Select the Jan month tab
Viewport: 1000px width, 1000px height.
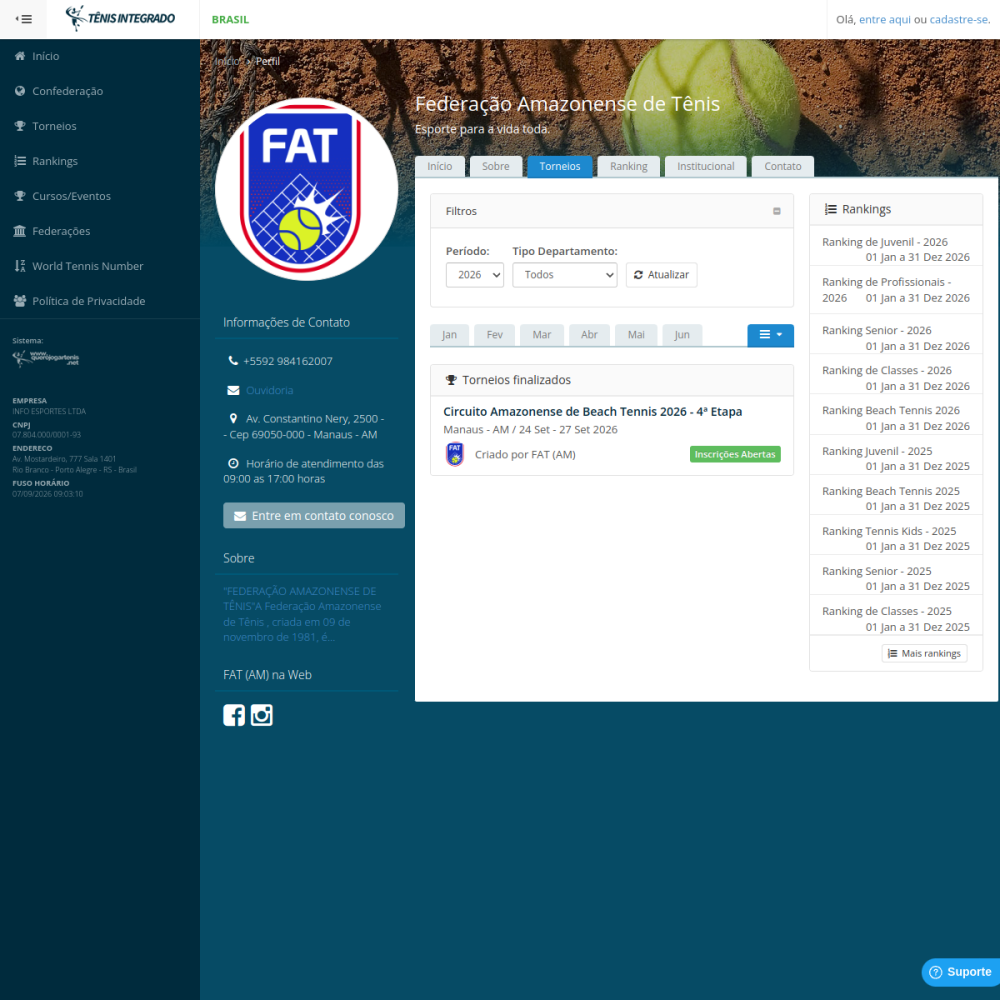click(450, 335)
